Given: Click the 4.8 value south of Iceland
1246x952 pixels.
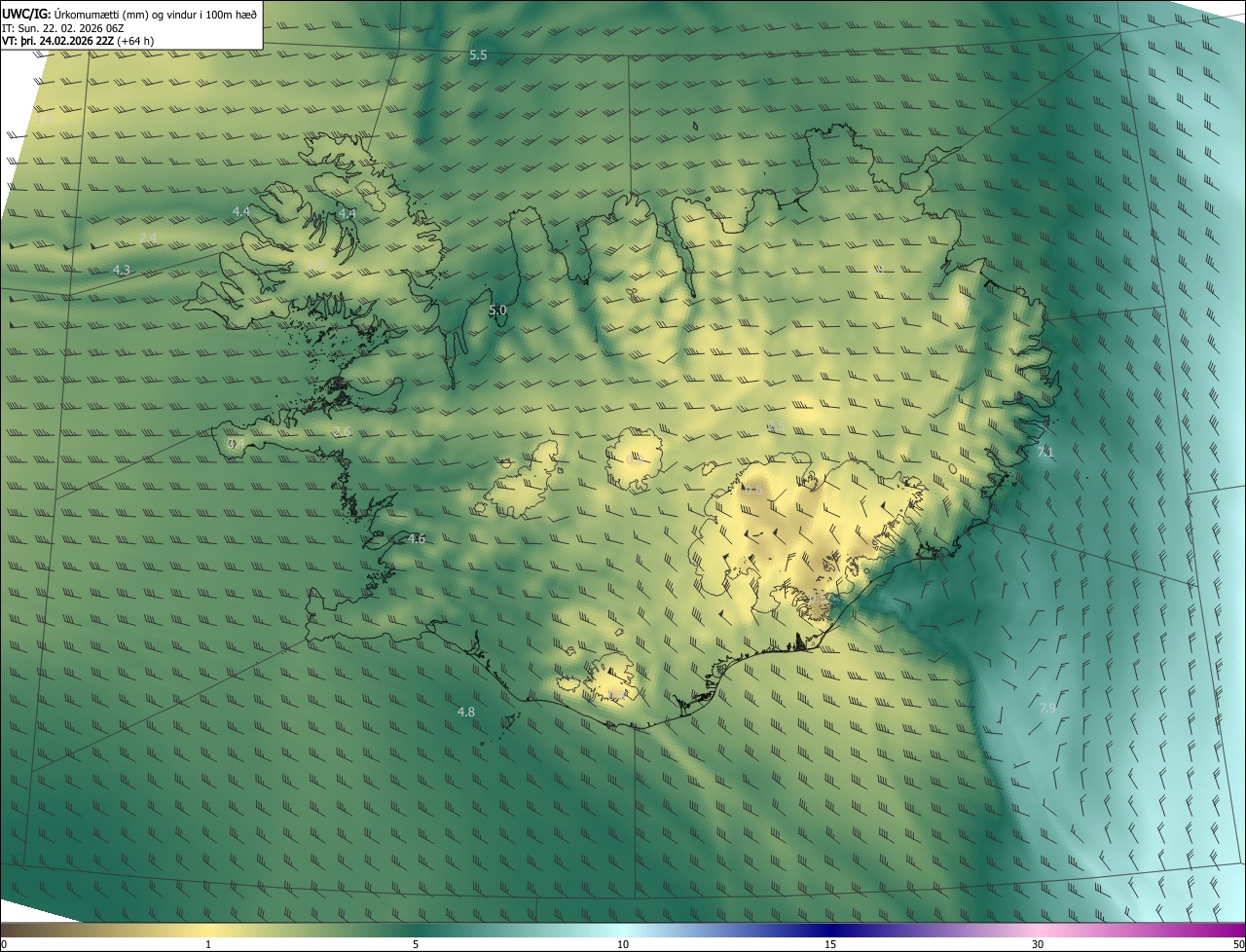Looking at the screenshot, I should tap(466, 712).
